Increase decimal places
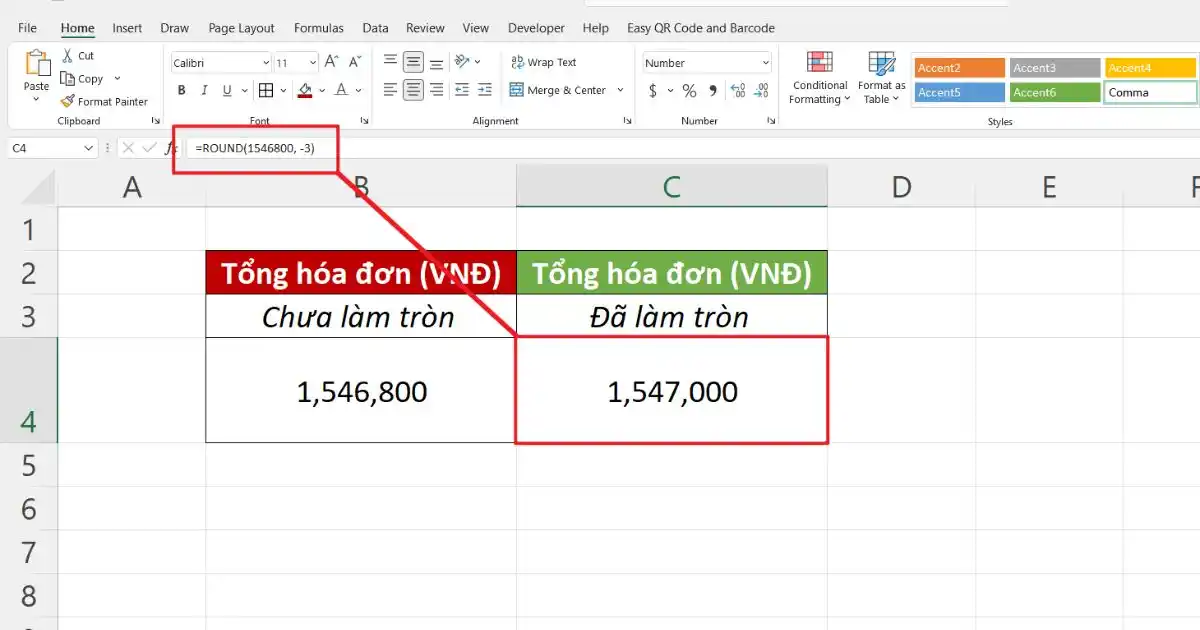1200x630 pixels. pyautogui.click(x=738, y=91)
